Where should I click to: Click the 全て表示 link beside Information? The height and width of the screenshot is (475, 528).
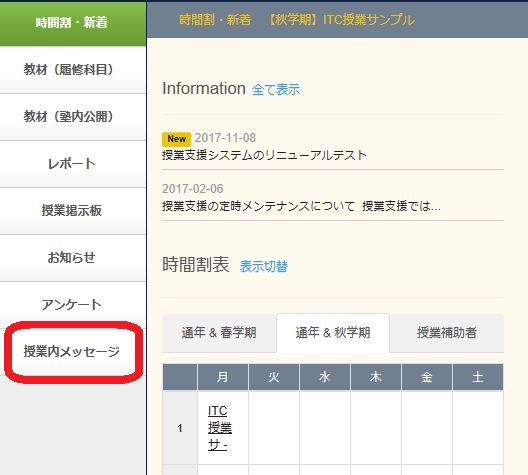click(x=276, y=90)
